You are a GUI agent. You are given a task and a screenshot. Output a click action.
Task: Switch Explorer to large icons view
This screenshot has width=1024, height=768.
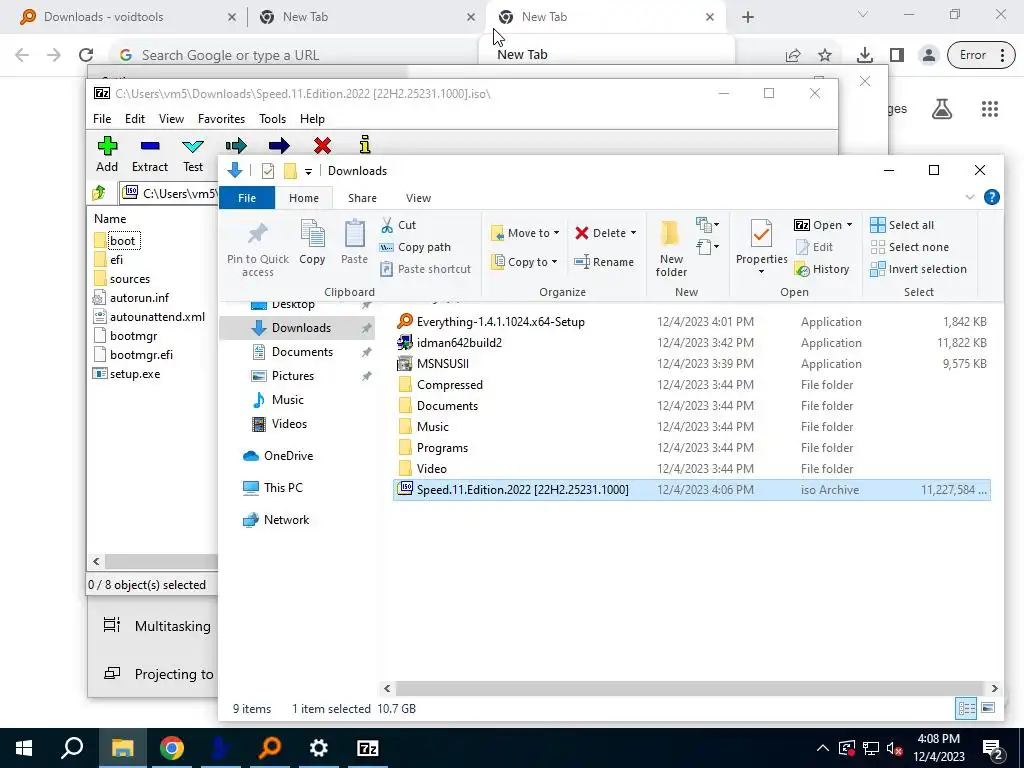(x=988, y=708)
